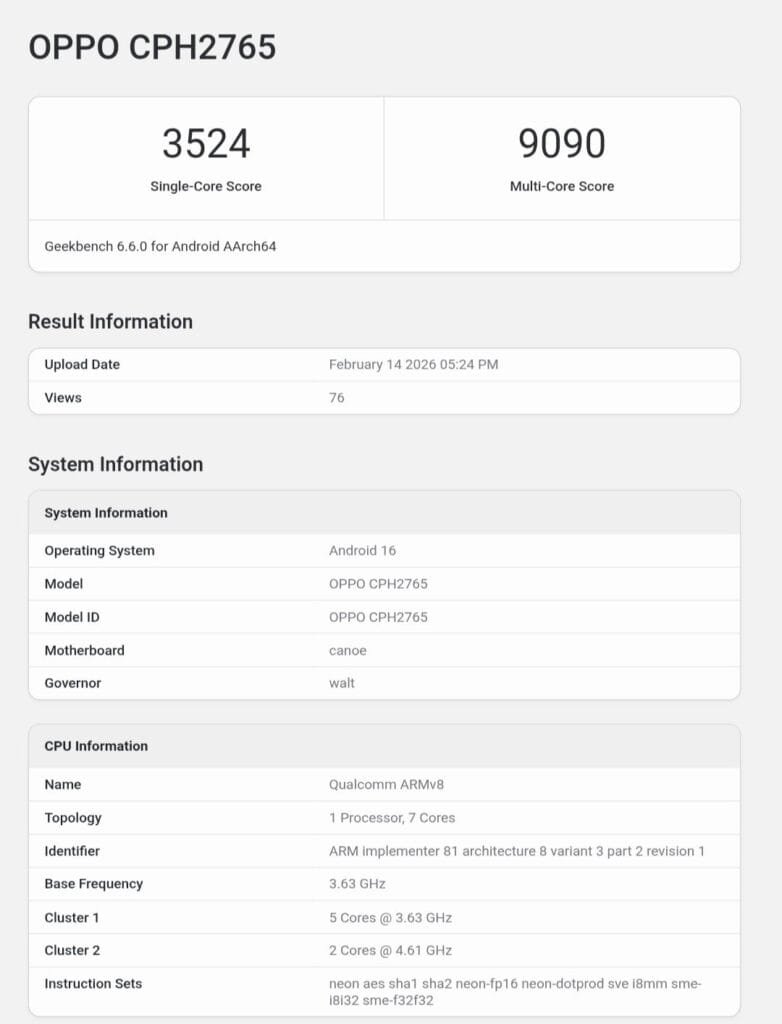Select the 2 Cores @ 4.61 GHz value
This screenshot has width=782, height=1024.
coord(391,950)
